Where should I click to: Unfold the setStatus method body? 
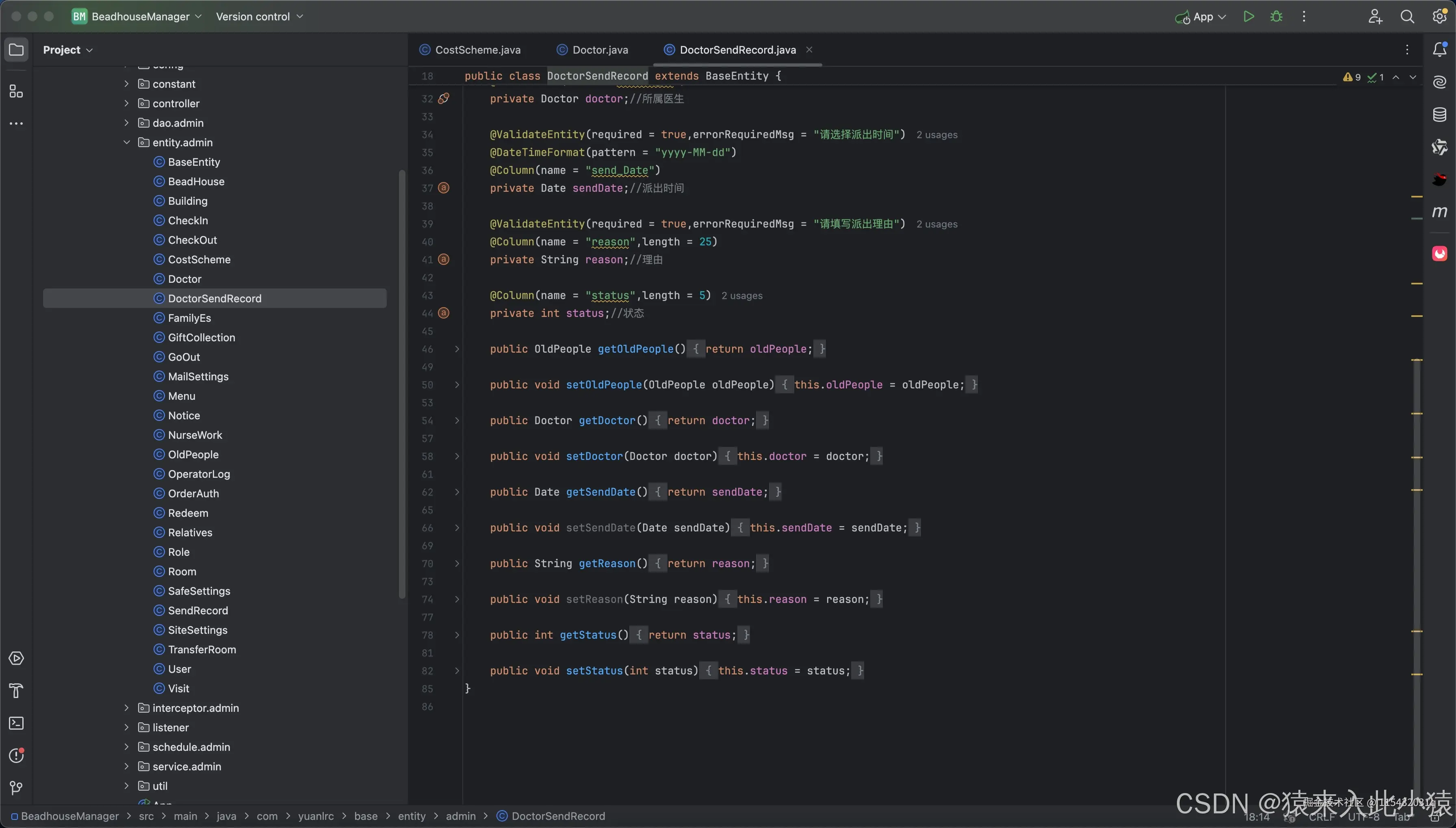click(457, 671)
